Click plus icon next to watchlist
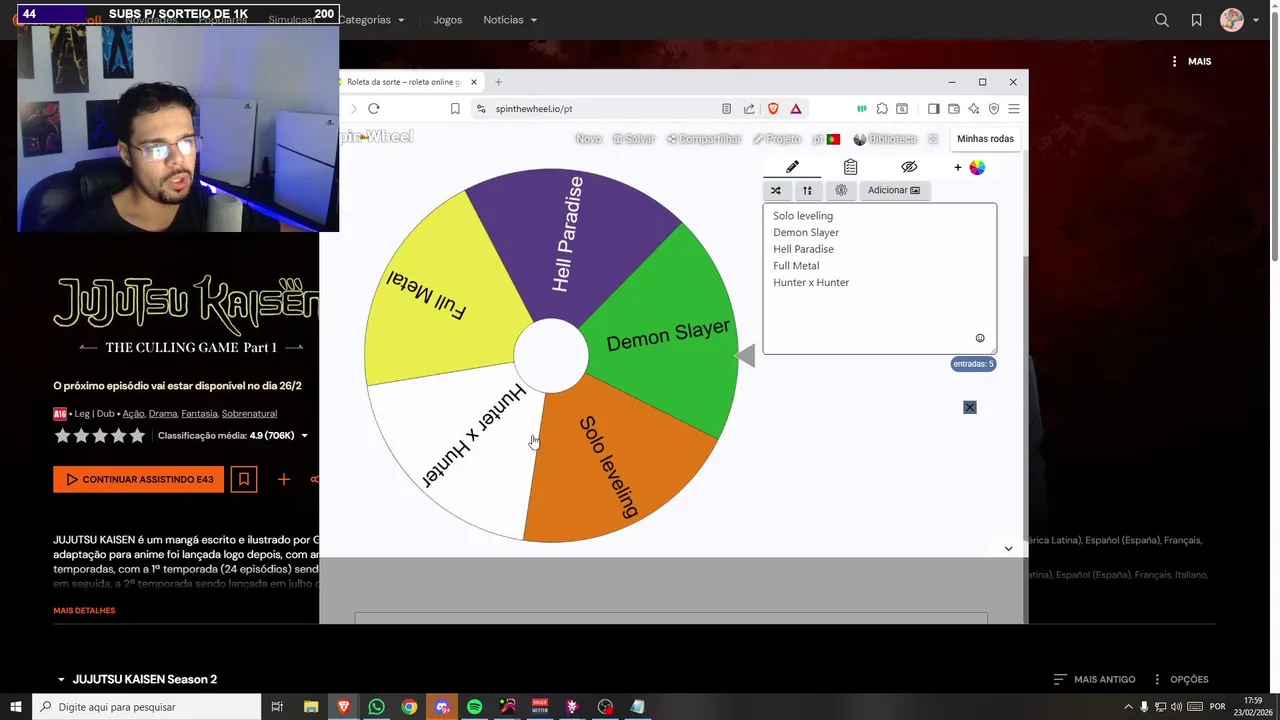Image resolution: width=1280 pixels, height=720 pixels. click(284, 480)
